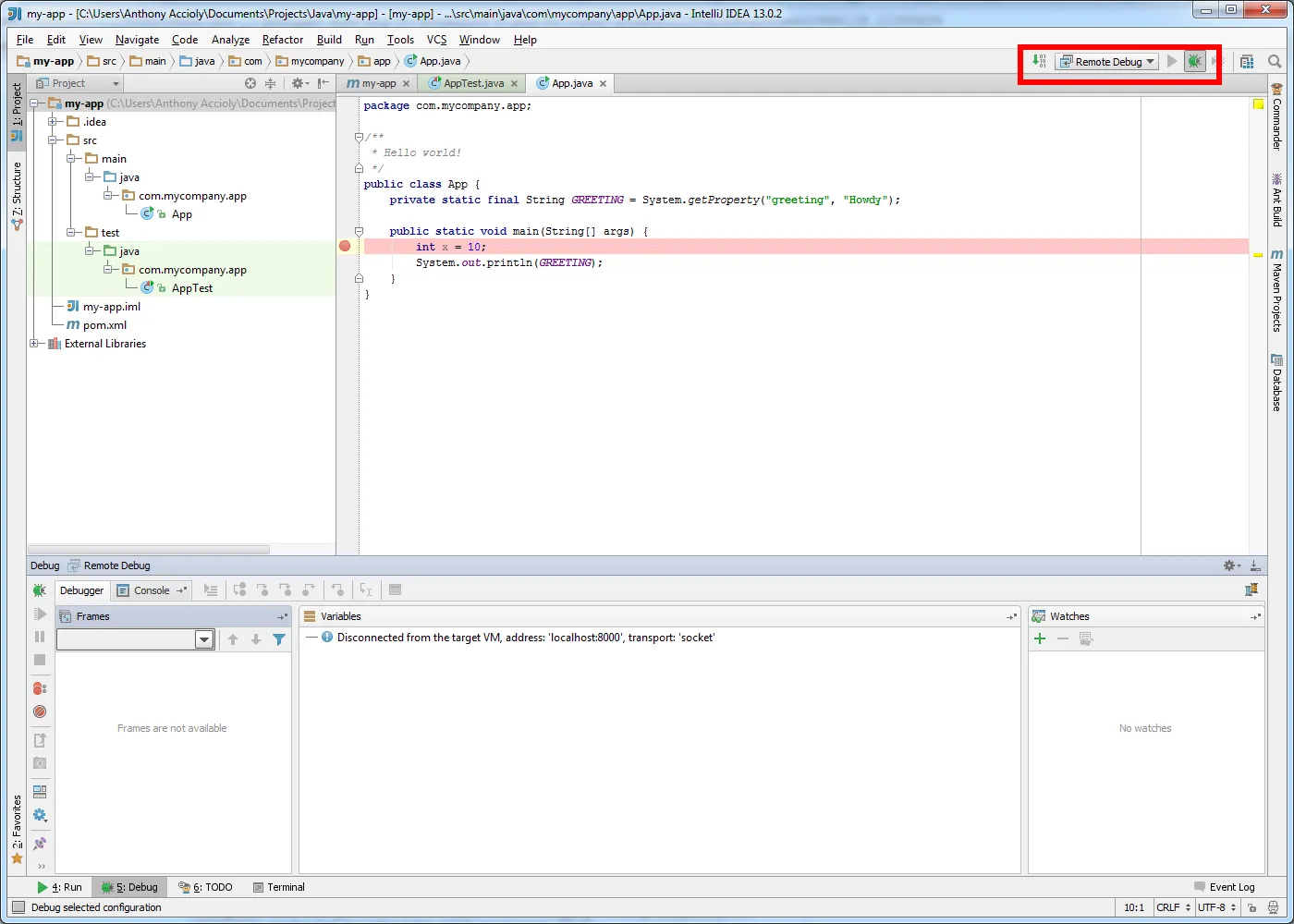Select my-app.iml in project tree
Image resolution: width=1294 pixels, height=924 pixels.
pyautogui.click(x=111, y=307)
